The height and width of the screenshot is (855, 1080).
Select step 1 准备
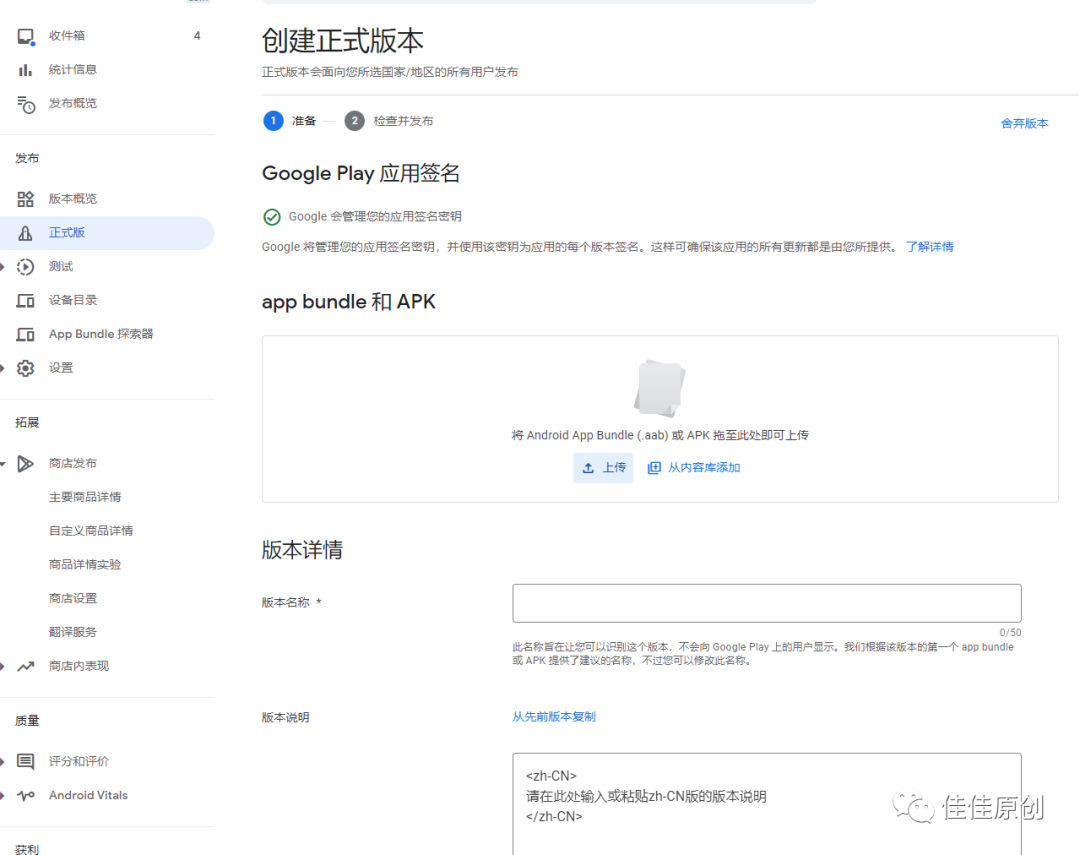[x=290, y=121]
